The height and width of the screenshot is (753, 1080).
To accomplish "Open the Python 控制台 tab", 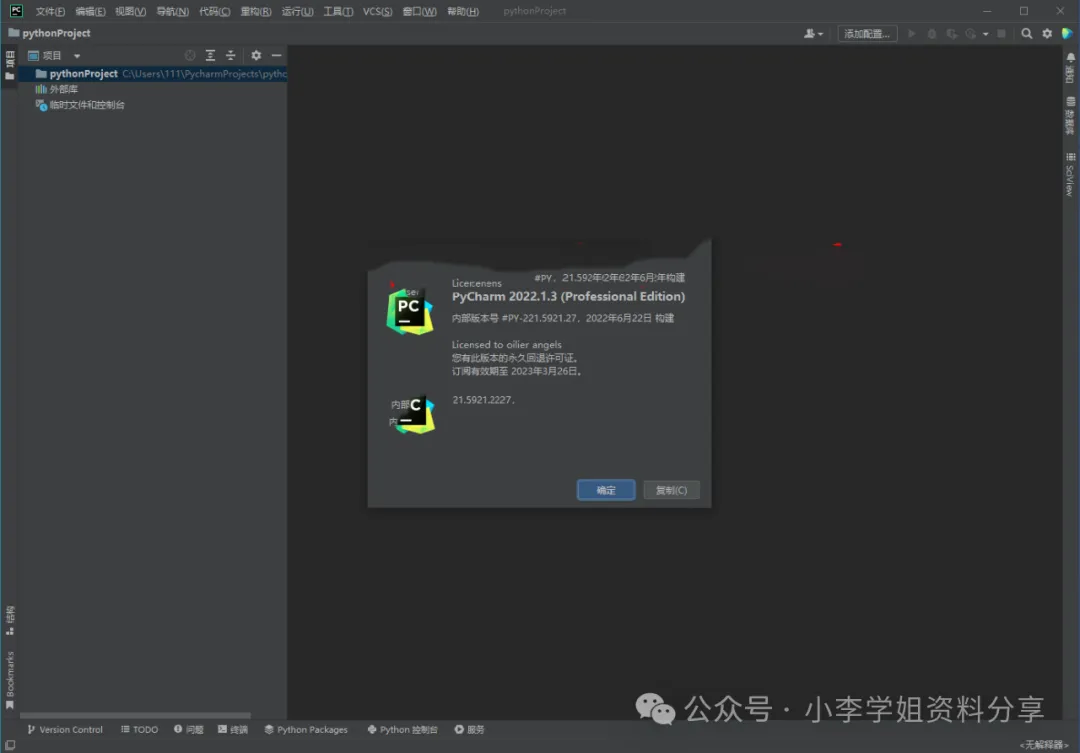I will (x=402, y=730).
